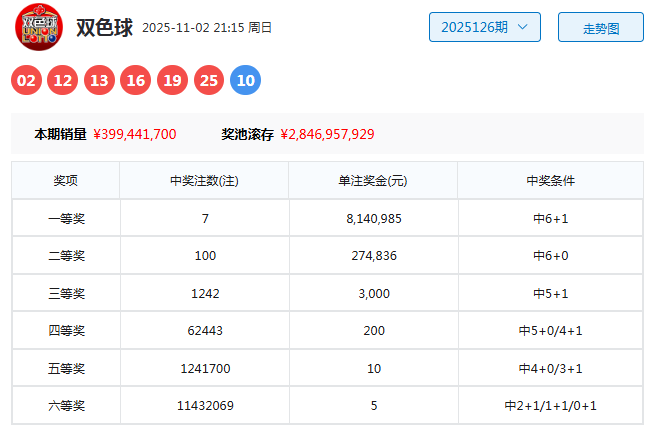This screenshot has width=660, height=437.
Task: Click the 本期销量 sales amount
Action: click(135, 134)
